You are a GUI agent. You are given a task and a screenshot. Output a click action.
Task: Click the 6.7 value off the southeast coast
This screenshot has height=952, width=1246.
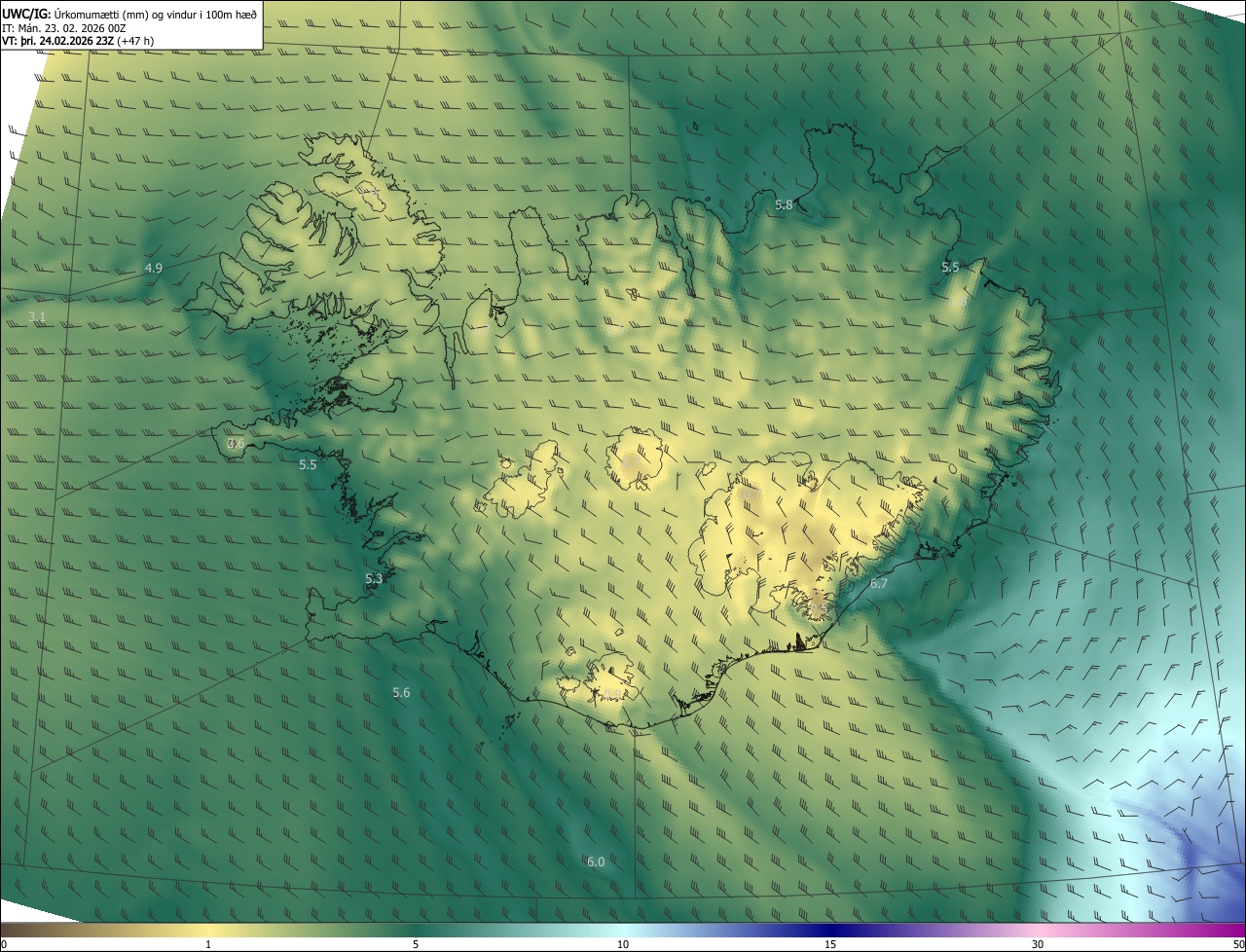(879, 584)
